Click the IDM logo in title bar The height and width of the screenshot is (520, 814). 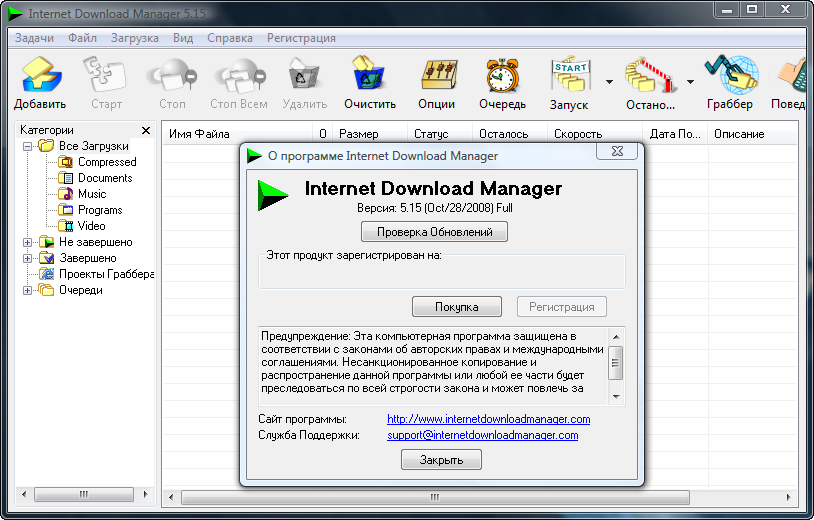[16, 13]
